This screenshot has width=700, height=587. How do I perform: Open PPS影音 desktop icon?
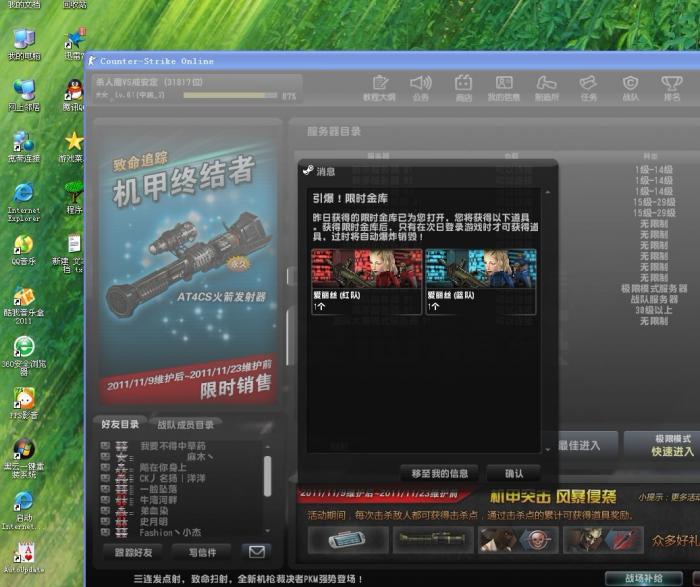[24, 404]
